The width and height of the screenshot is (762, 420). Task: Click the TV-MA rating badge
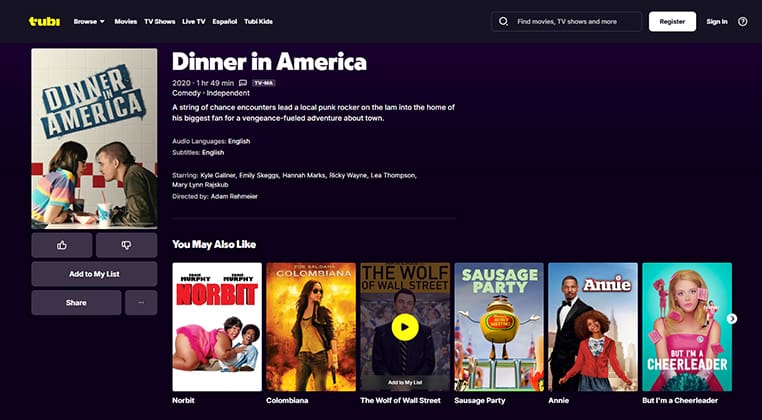point(264,83)
